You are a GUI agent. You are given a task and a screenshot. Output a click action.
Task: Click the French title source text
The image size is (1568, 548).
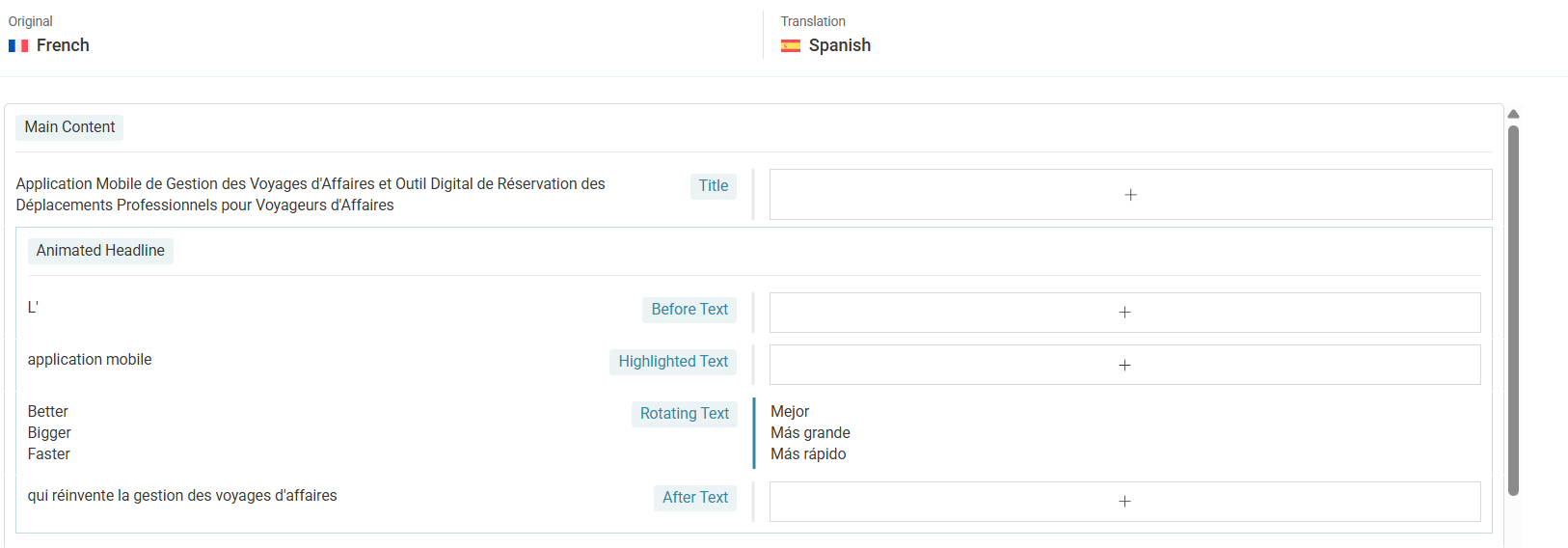(311, 194)
